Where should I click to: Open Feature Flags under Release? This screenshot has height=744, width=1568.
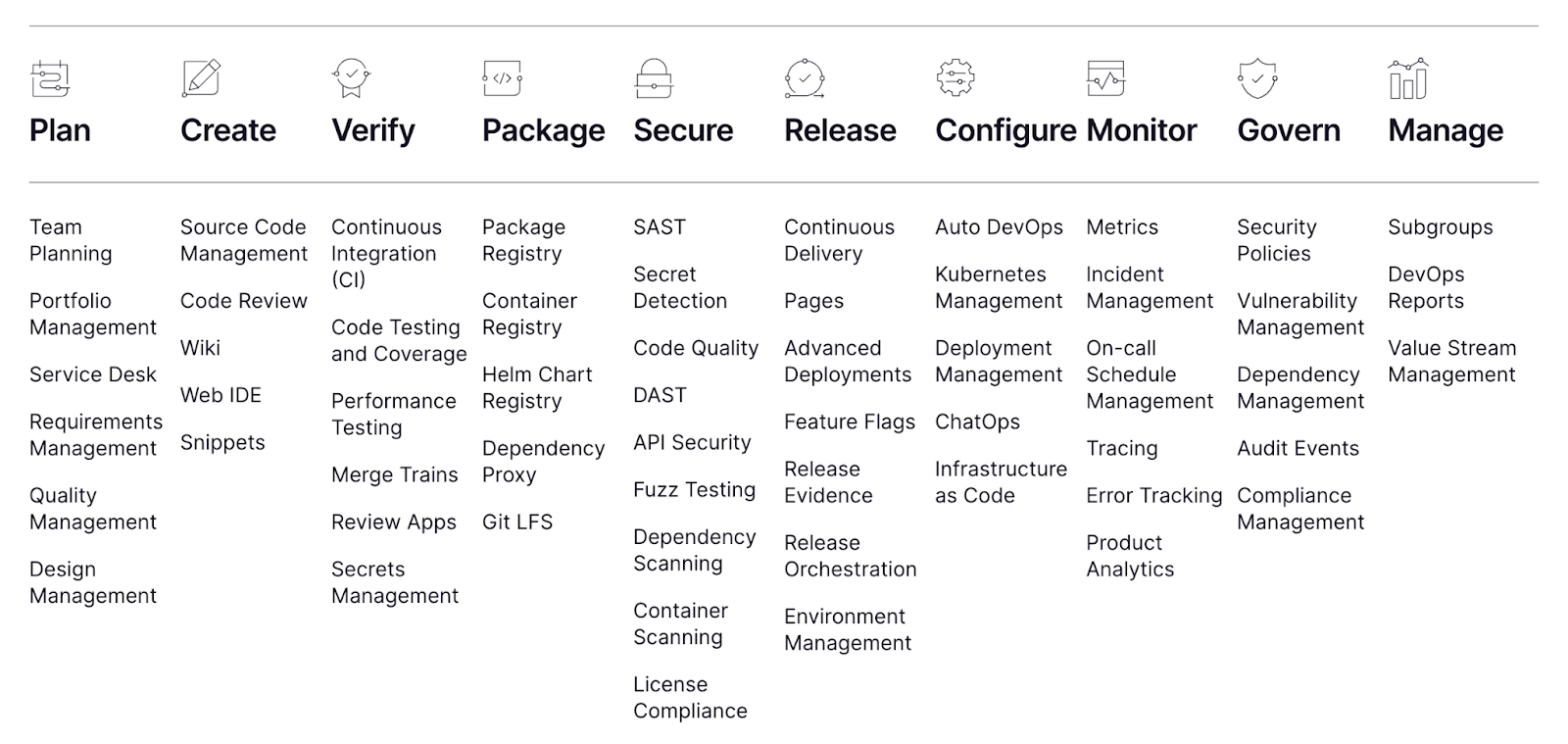tap(849, 422)
